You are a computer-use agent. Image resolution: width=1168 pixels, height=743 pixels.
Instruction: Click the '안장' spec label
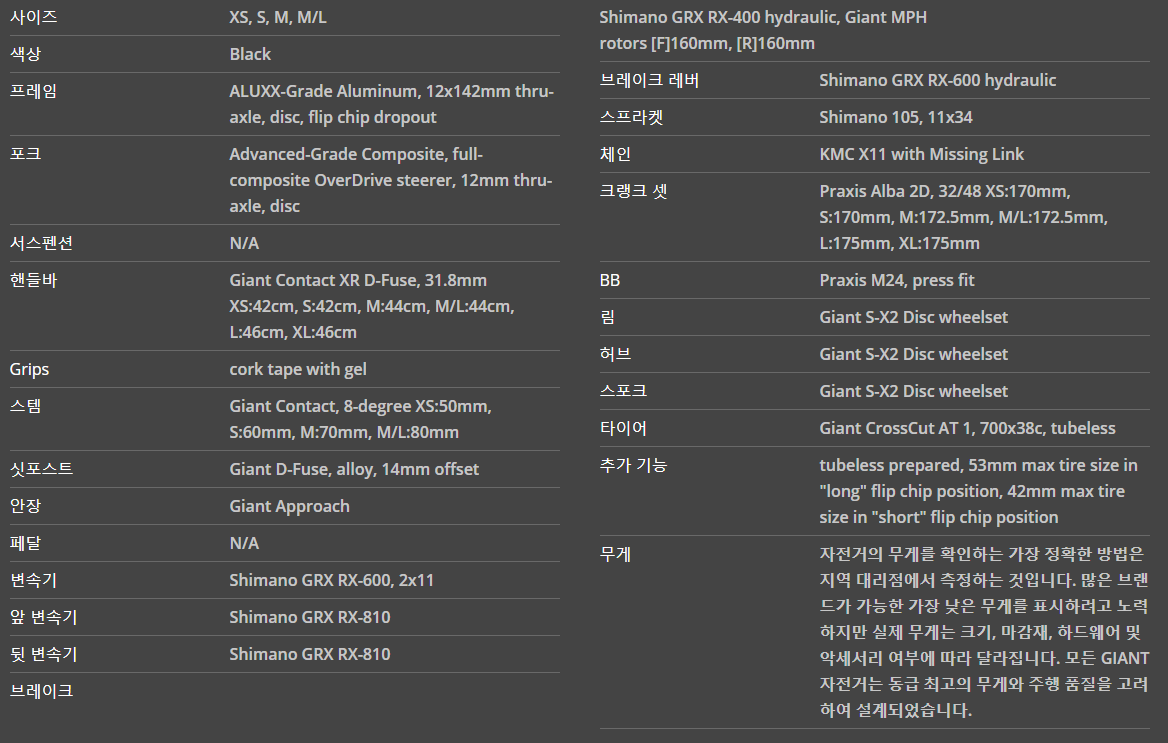(25, 507)
